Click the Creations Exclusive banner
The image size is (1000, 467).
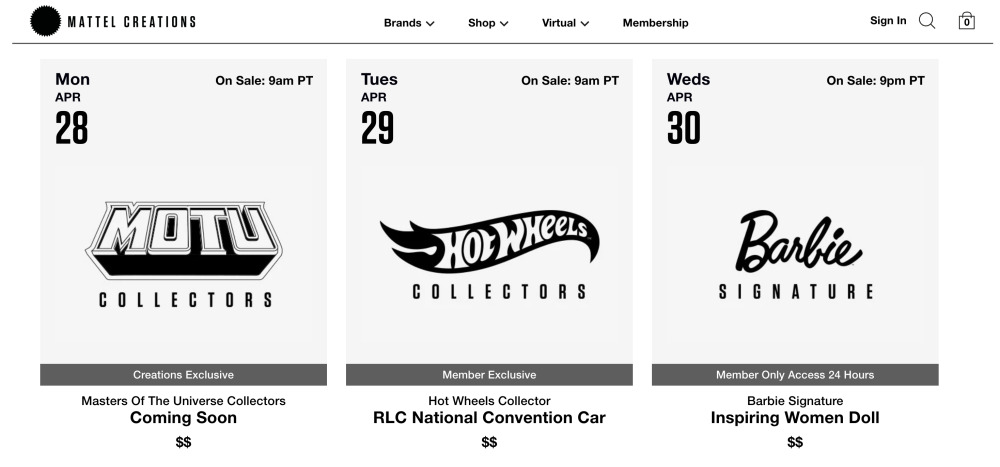click(x=184, y=374)
